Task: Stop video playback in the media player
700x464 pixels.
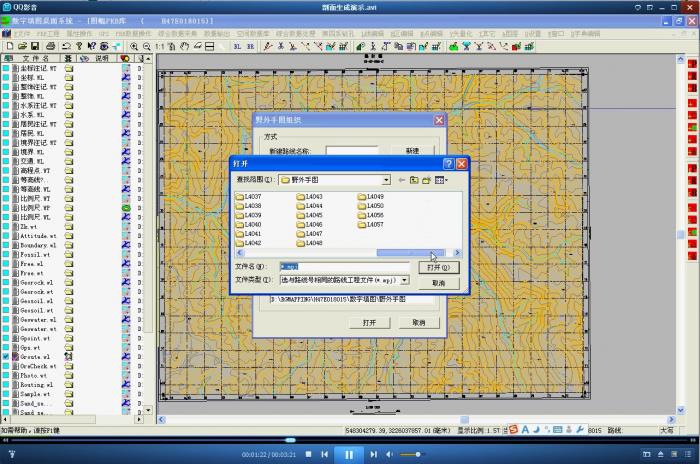Action: pos(309,454)
